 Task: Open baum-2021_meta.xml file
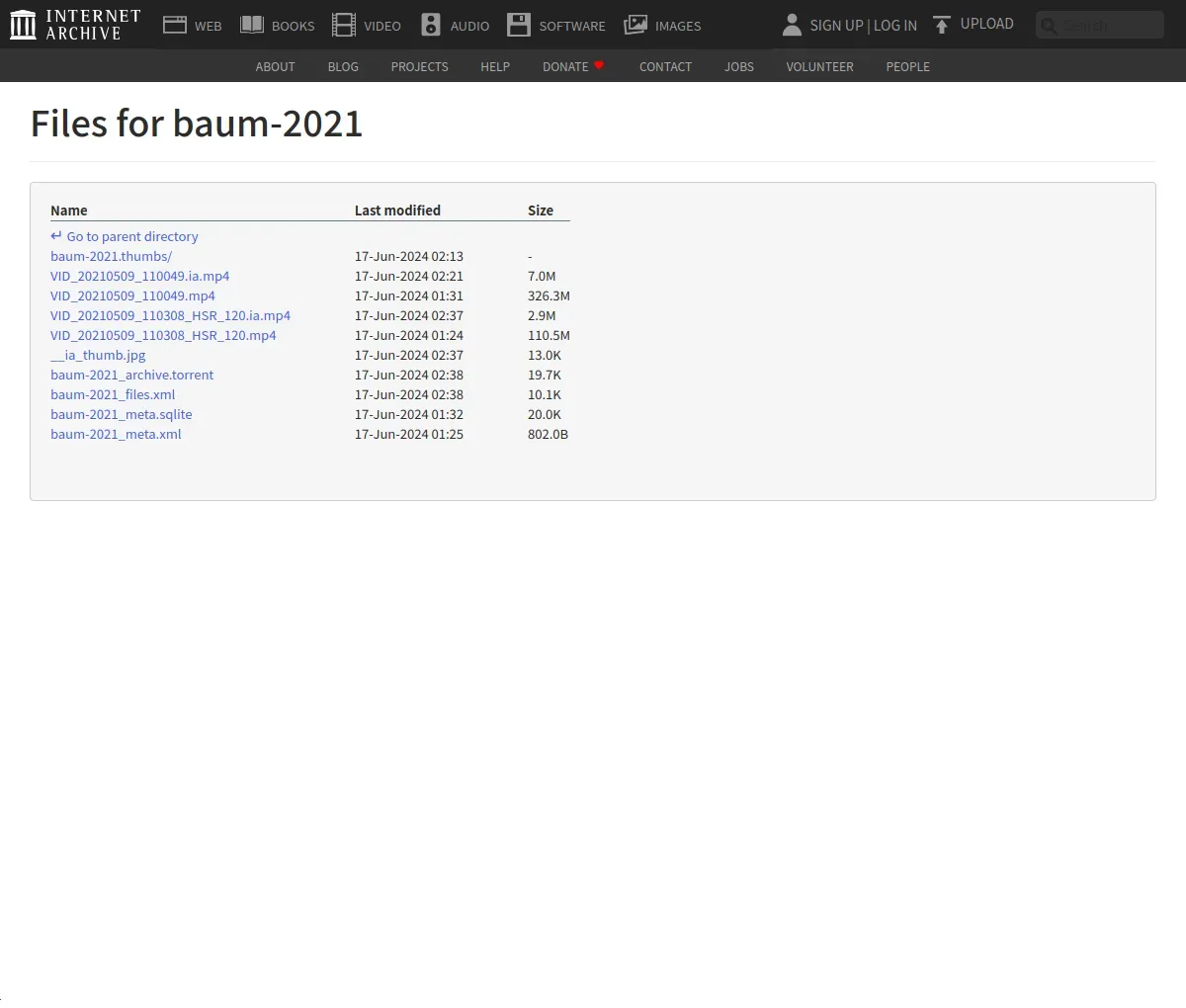point(116,435)
